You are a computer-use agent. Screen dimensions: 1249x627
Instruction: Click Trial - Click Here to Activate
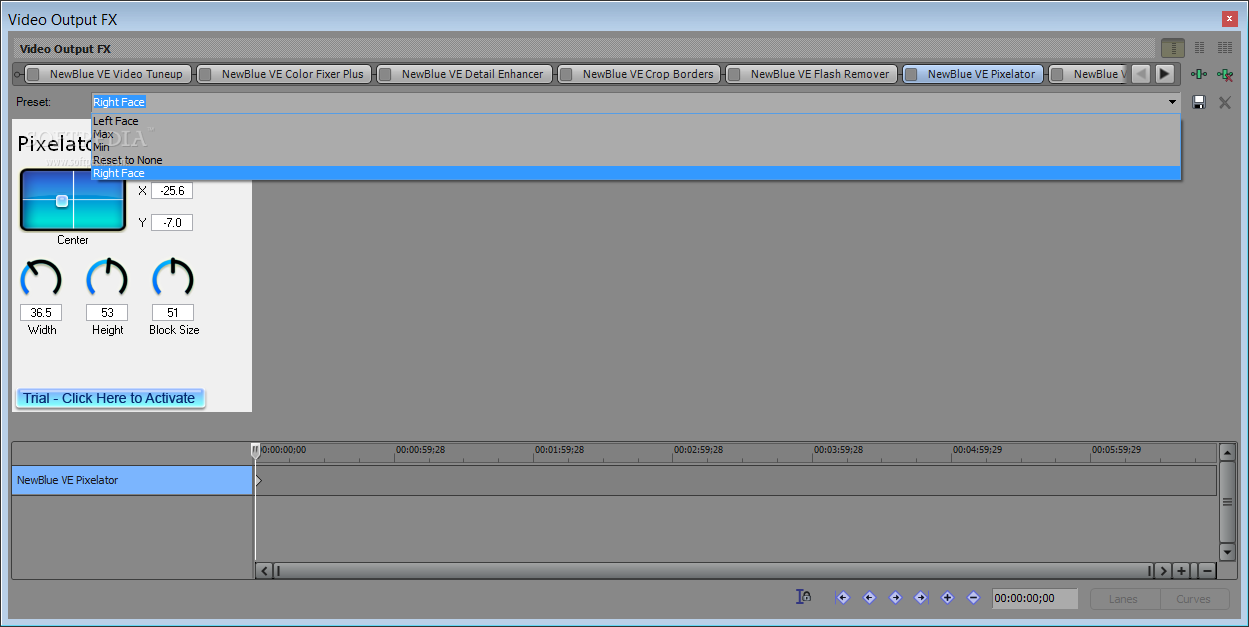coord(110,398)
